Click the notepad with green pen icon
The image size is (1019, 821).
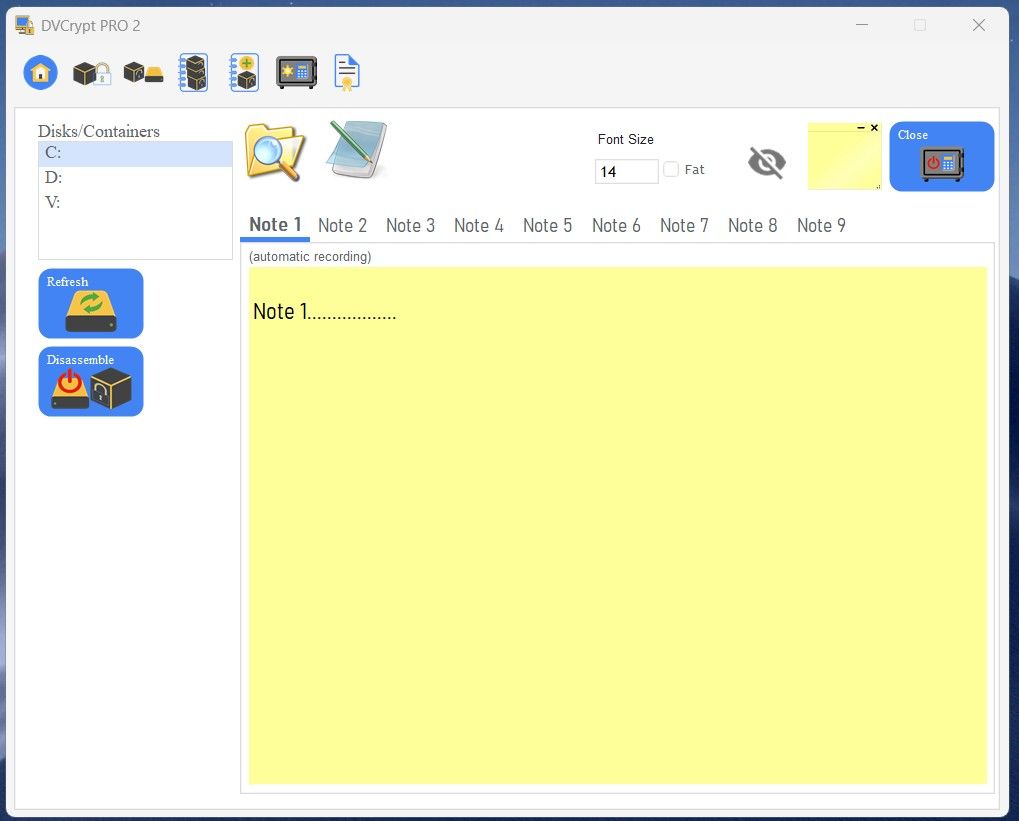[357, 150]
